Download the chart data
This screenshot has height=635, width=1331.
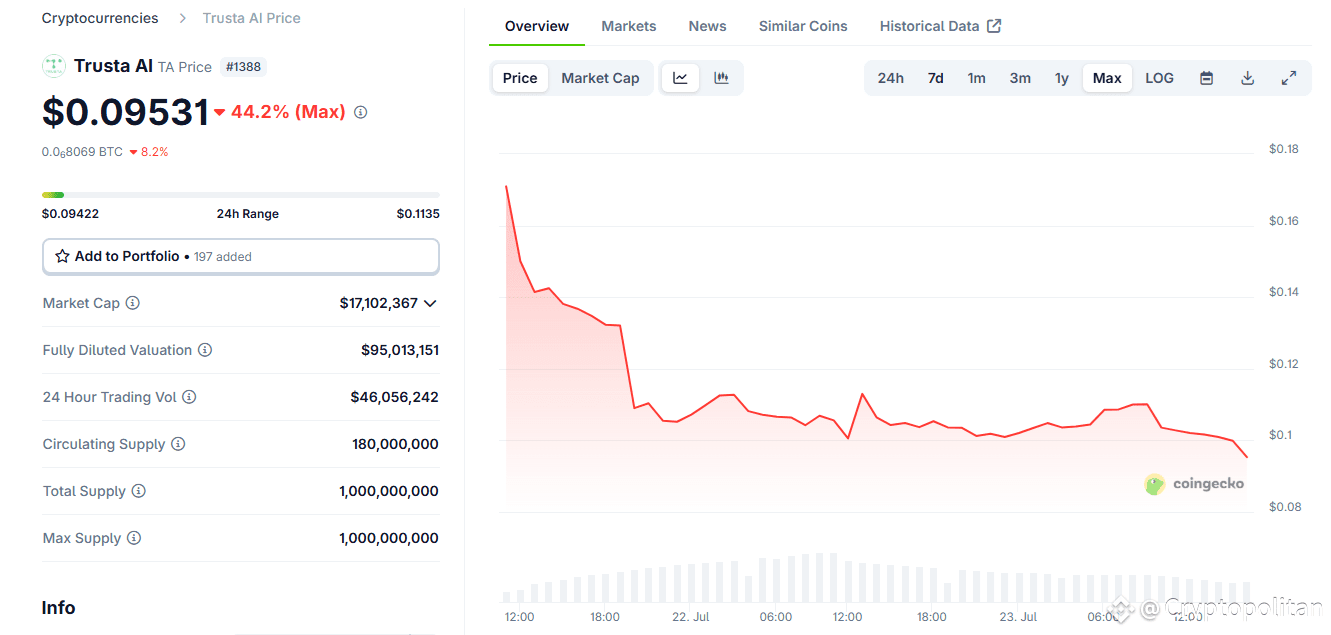1248,78
